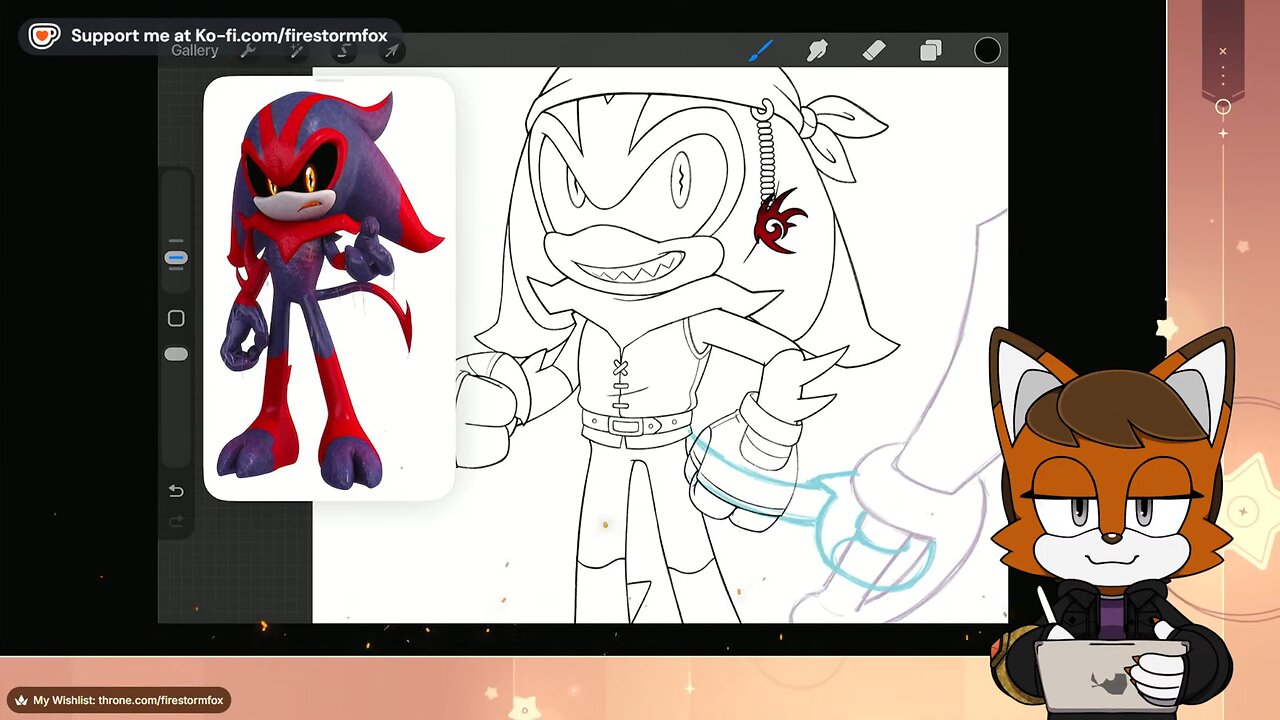The image size is (1280, 720).
Task: Open the black color picker circle
Action: [x=987, y=51]
